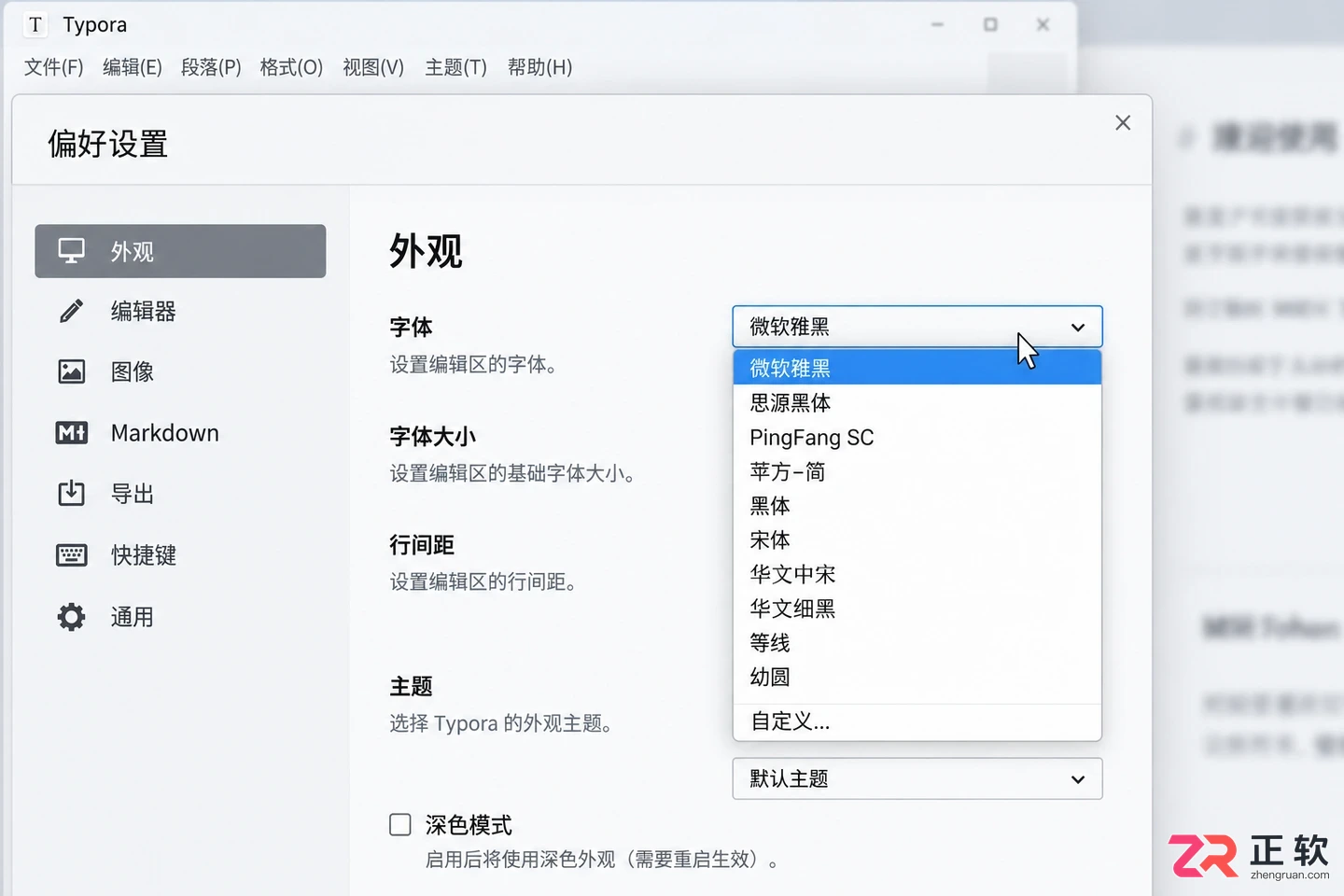Click the pencil icon beside 编辑器
Viewport: 1344px width, 896px height.
(x=72, y=311)
